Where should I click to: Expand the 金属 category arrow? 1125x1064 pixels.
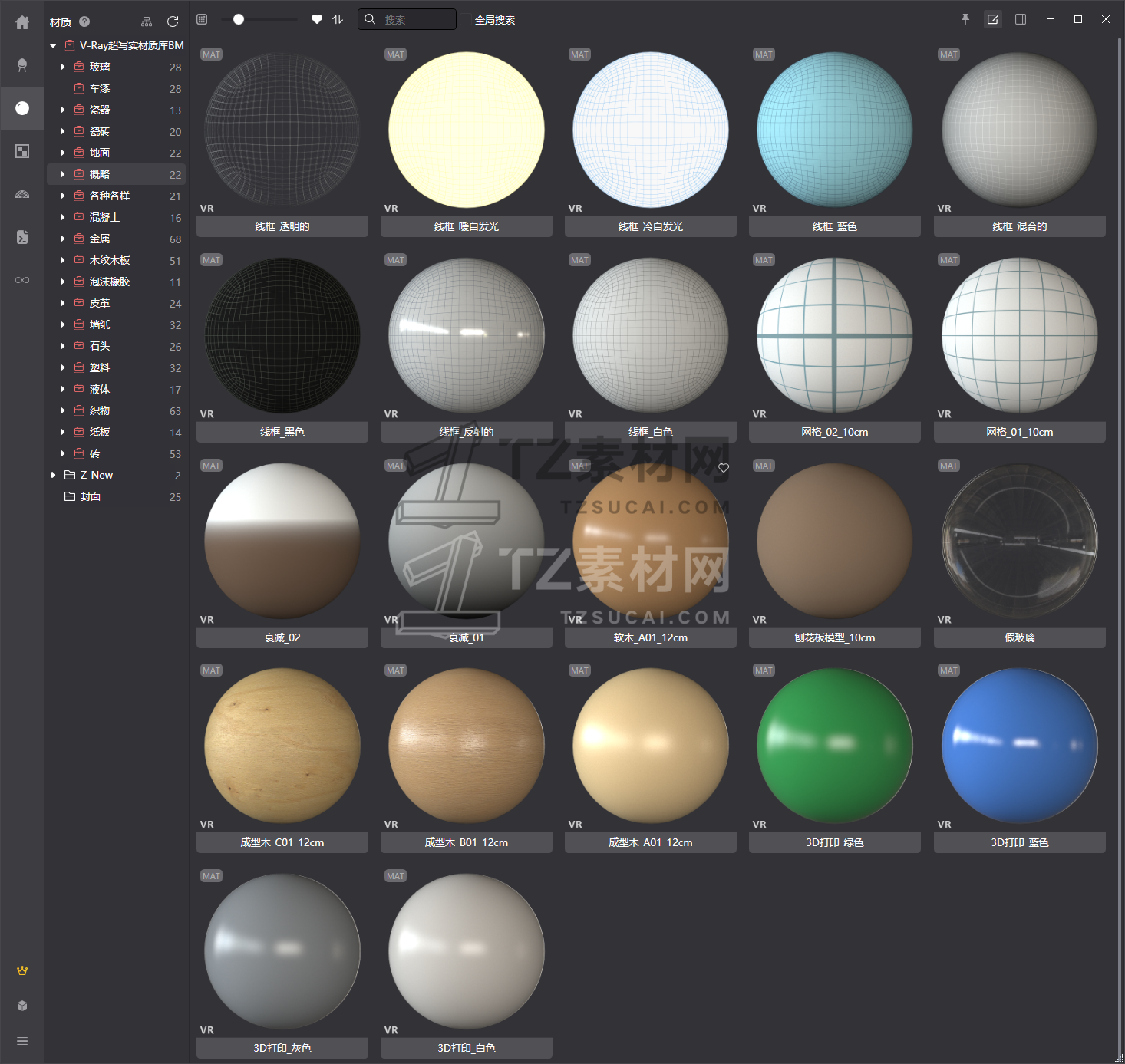click(62, 239)
